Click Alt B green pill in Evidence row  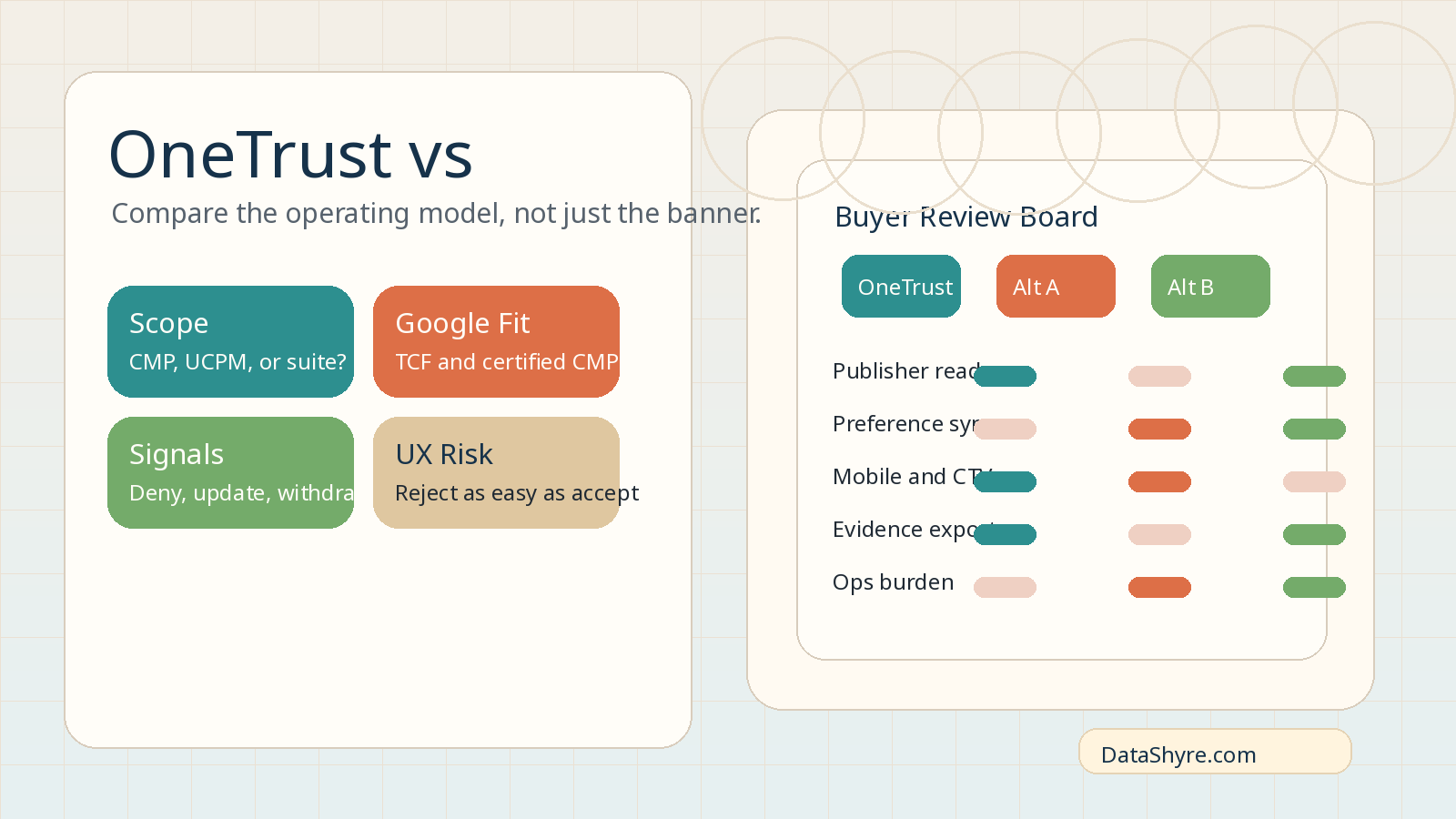pos(1314,534)
